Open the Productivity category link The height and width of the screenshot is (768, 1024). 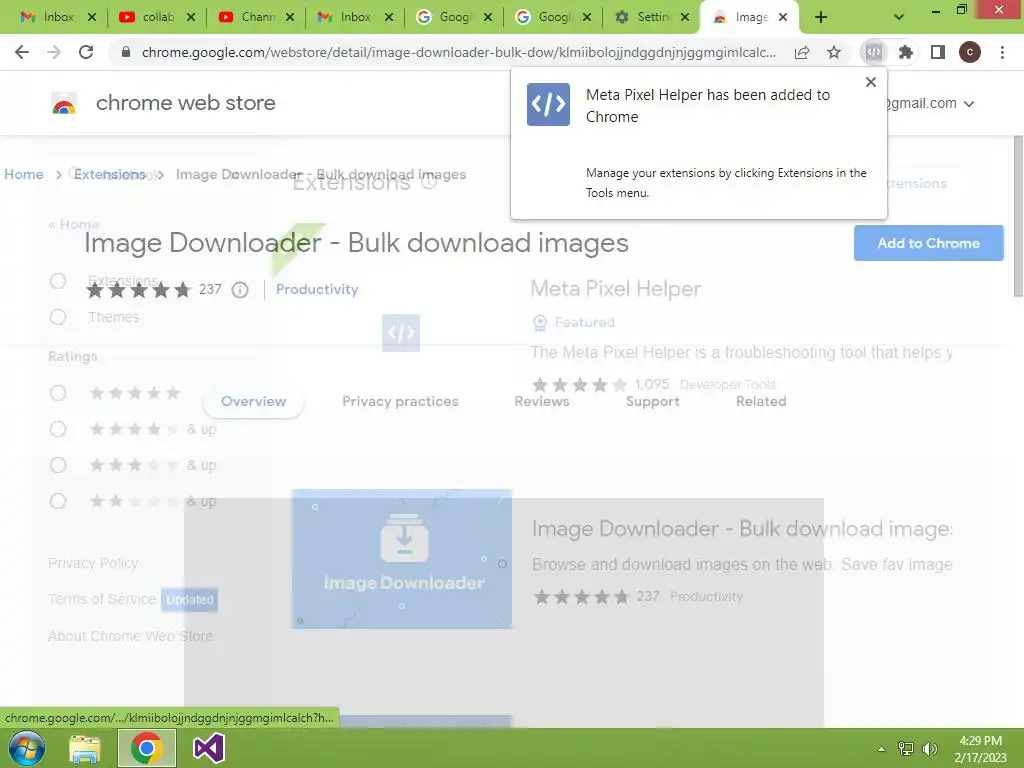[x=317, y=289]
